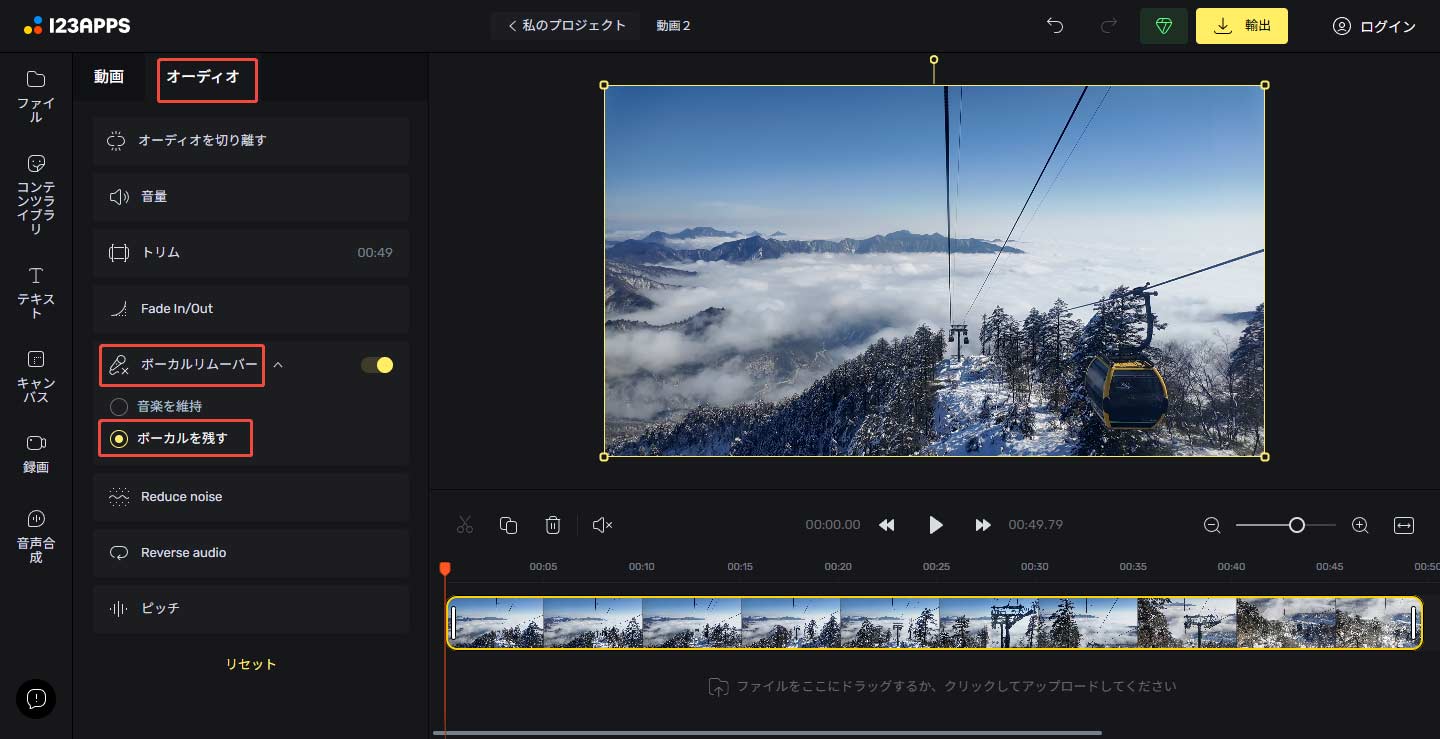The width and height of the screenshot is (1440, 739).
Task: Adjust the timeline zoom slider handle
Action: point(1297,525)
